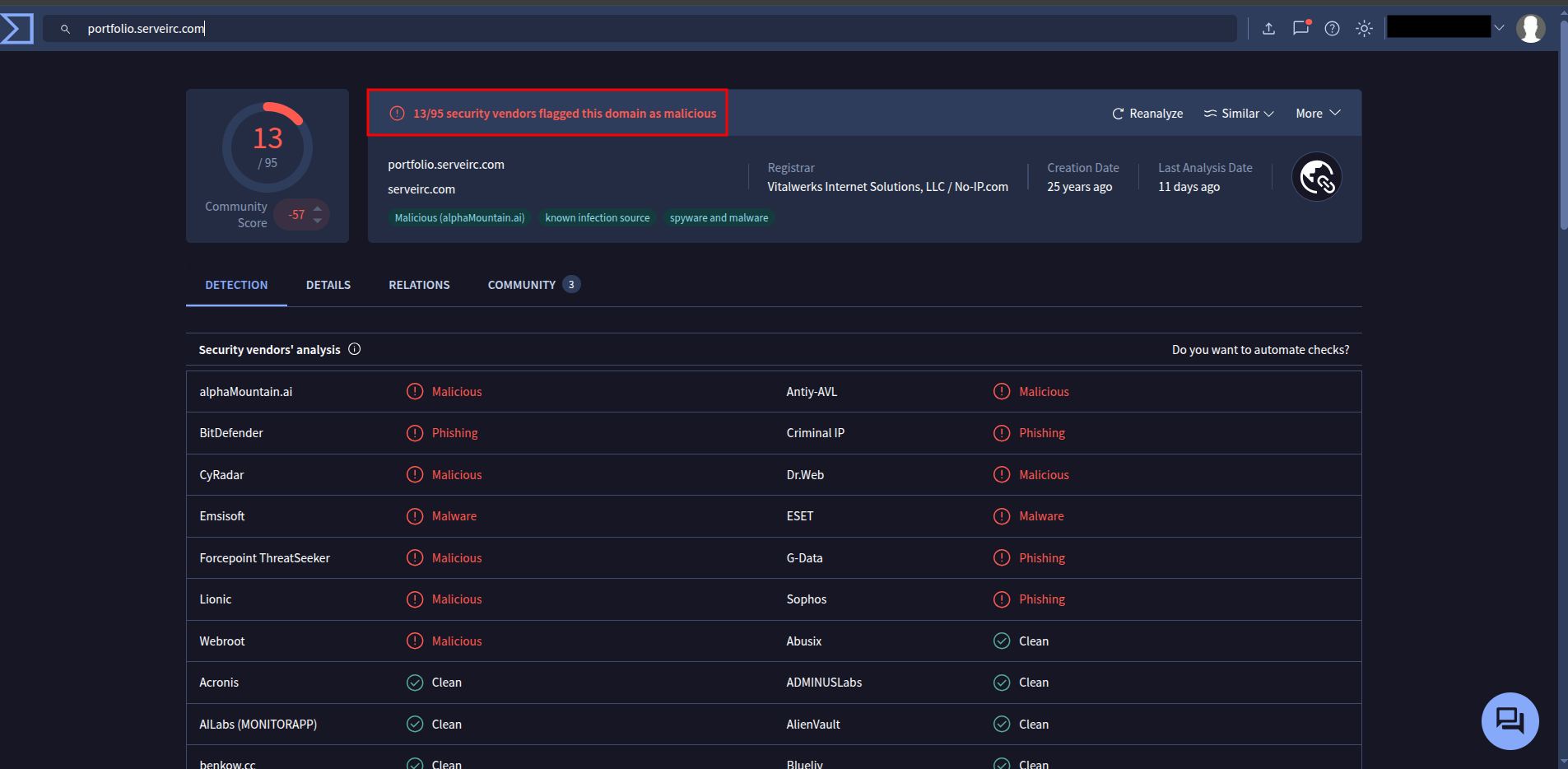Click the serveirc.com parent domain link
The image size is (1568, 769).
tap(421, 189)
